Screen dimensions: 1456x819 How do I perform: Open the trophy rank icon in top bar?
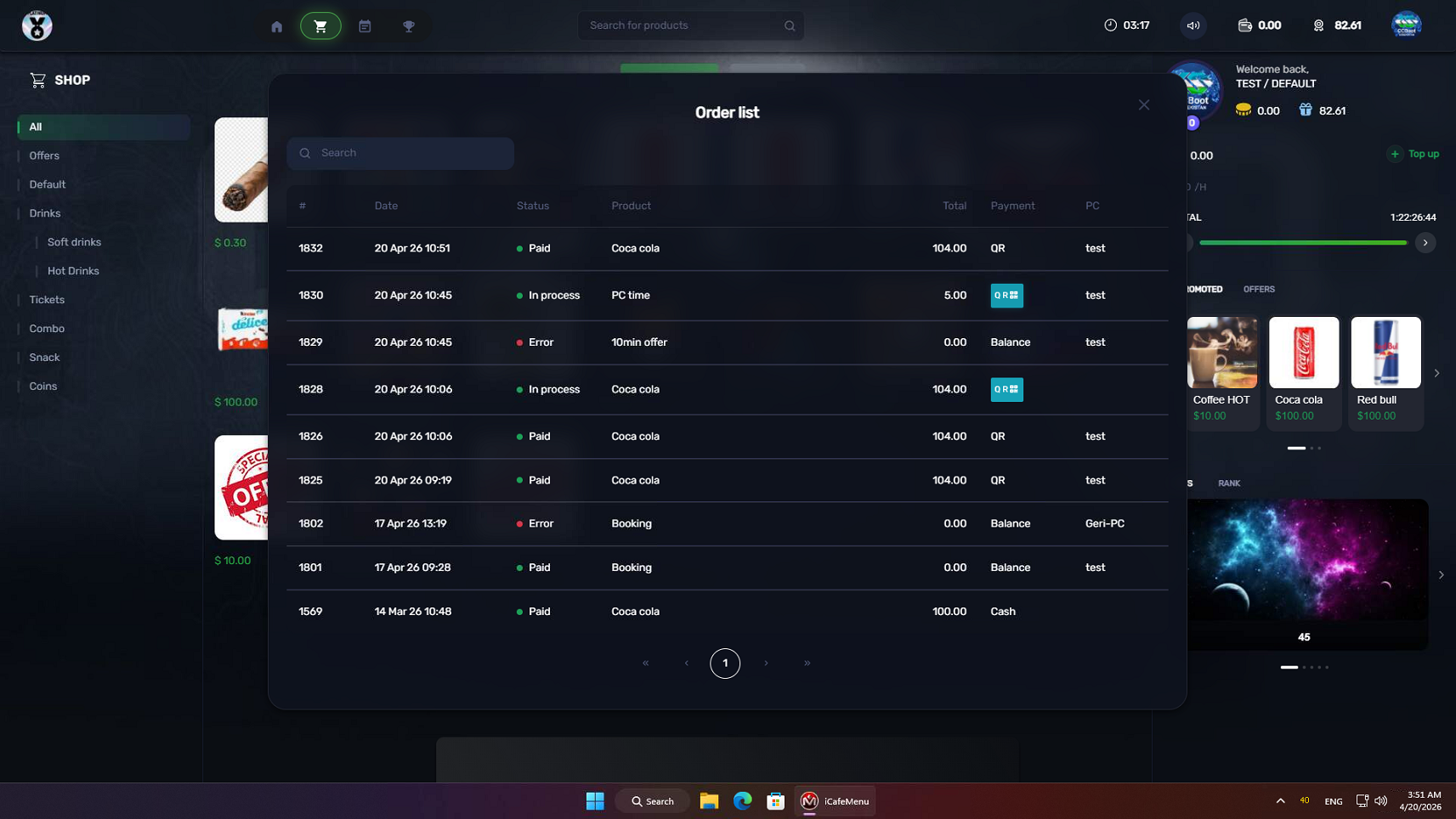(x=409, y=26)
